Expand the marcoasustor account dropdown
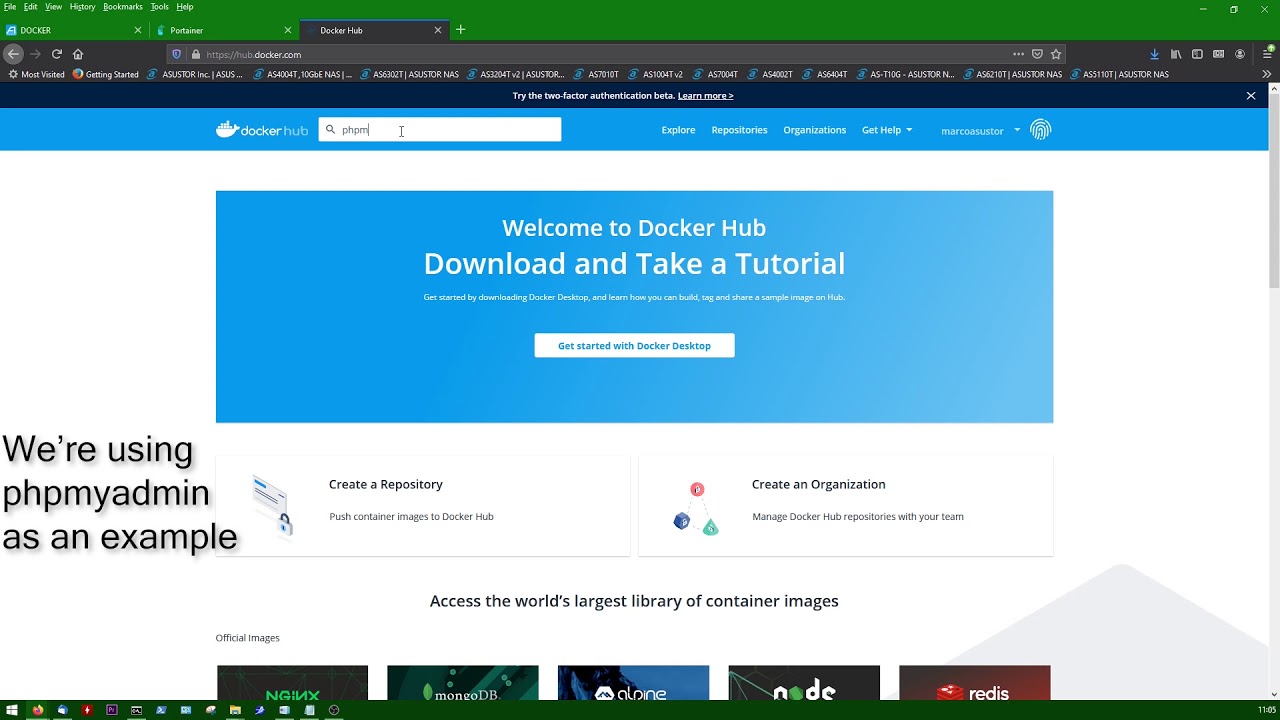Image resolution: width=1280 pixels, height=720 pixels. 980,130
